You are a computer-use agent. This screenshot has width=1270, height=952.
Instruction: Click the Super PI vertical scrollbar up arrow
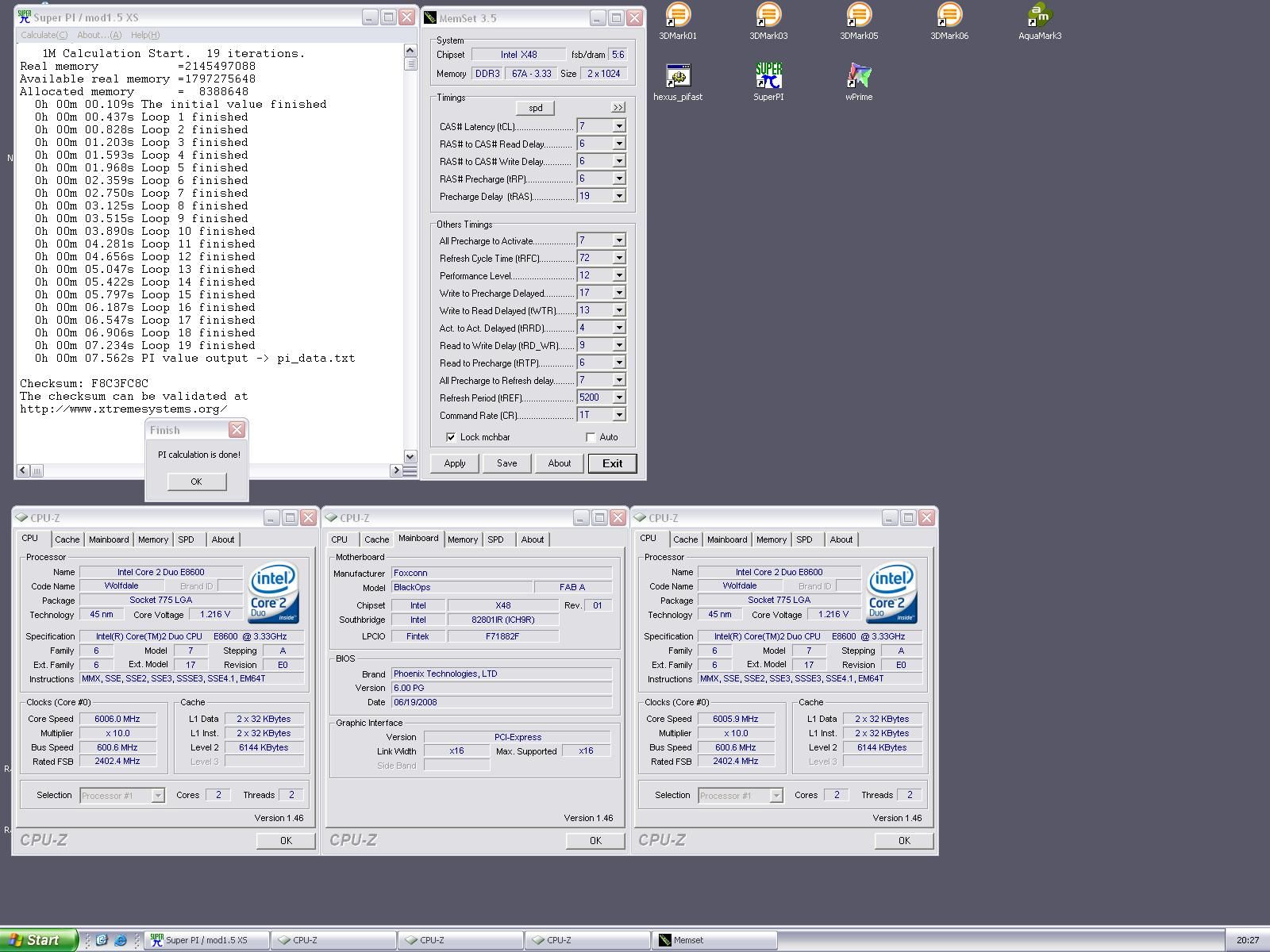410,51
